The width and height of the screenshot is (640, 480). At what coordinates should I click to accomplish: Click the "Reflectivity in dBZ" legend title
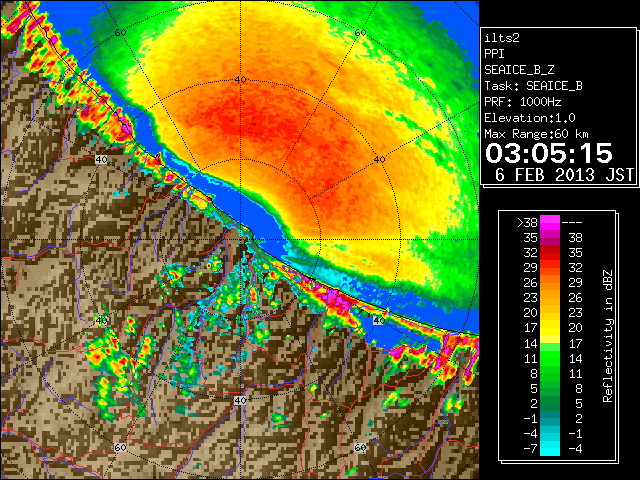(x=608, y=336)
